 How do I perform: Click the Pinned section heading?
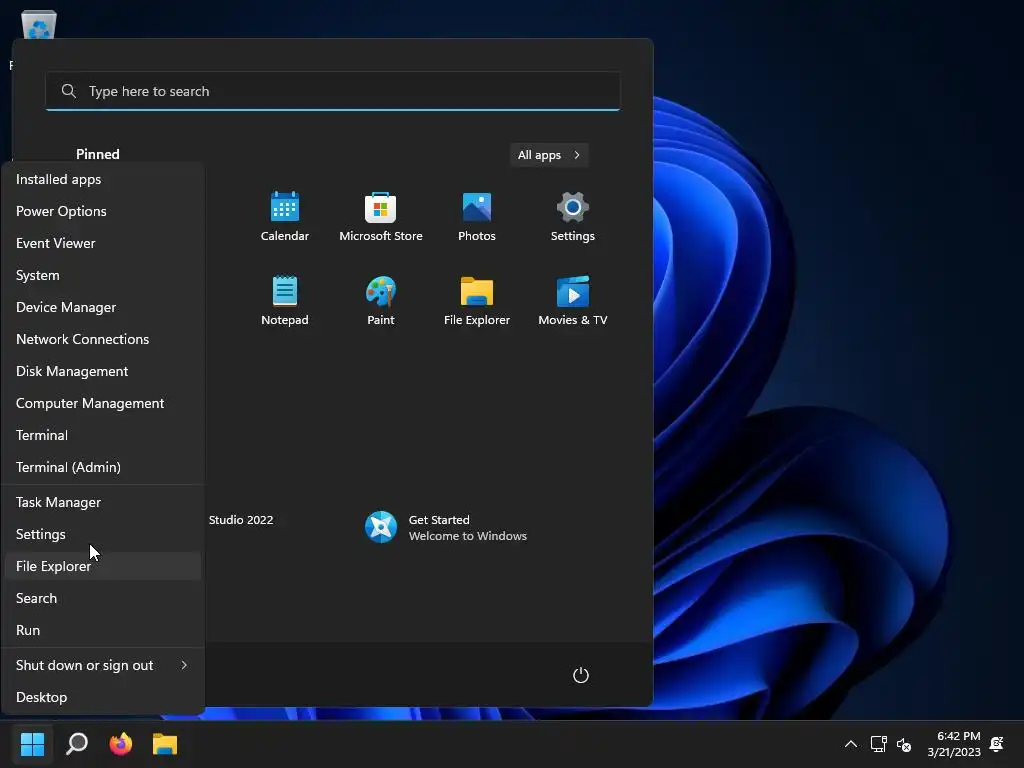(x=97, y=154)
